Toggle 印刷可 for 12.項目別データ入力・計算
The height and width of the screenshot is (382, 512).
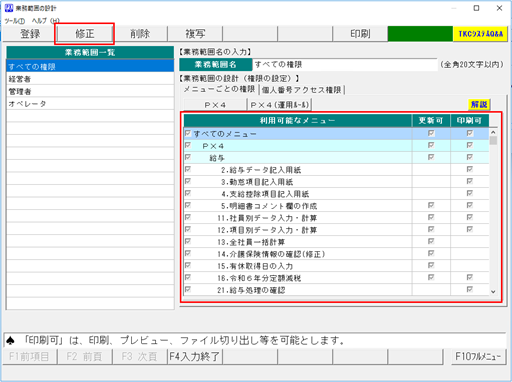(470, 229)
